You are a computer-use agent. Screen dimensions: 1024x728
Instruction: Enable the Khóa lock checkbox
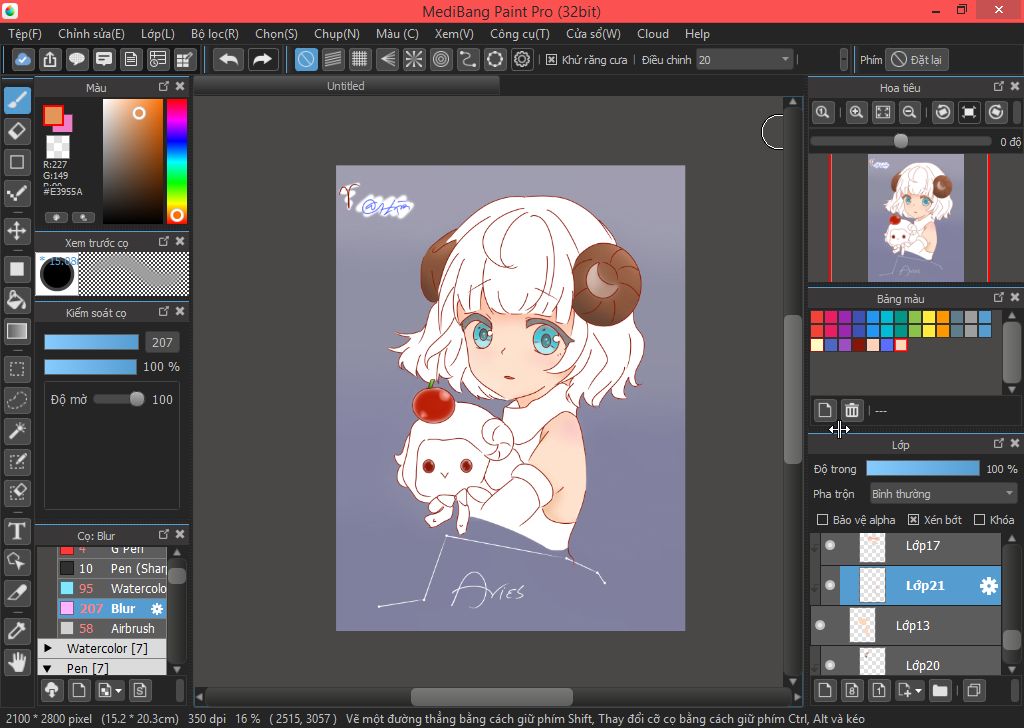979,520
